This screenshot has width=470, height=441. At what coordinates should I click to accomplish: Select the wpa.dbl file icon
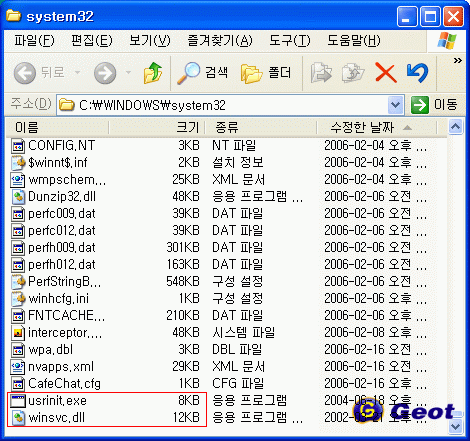18,350
